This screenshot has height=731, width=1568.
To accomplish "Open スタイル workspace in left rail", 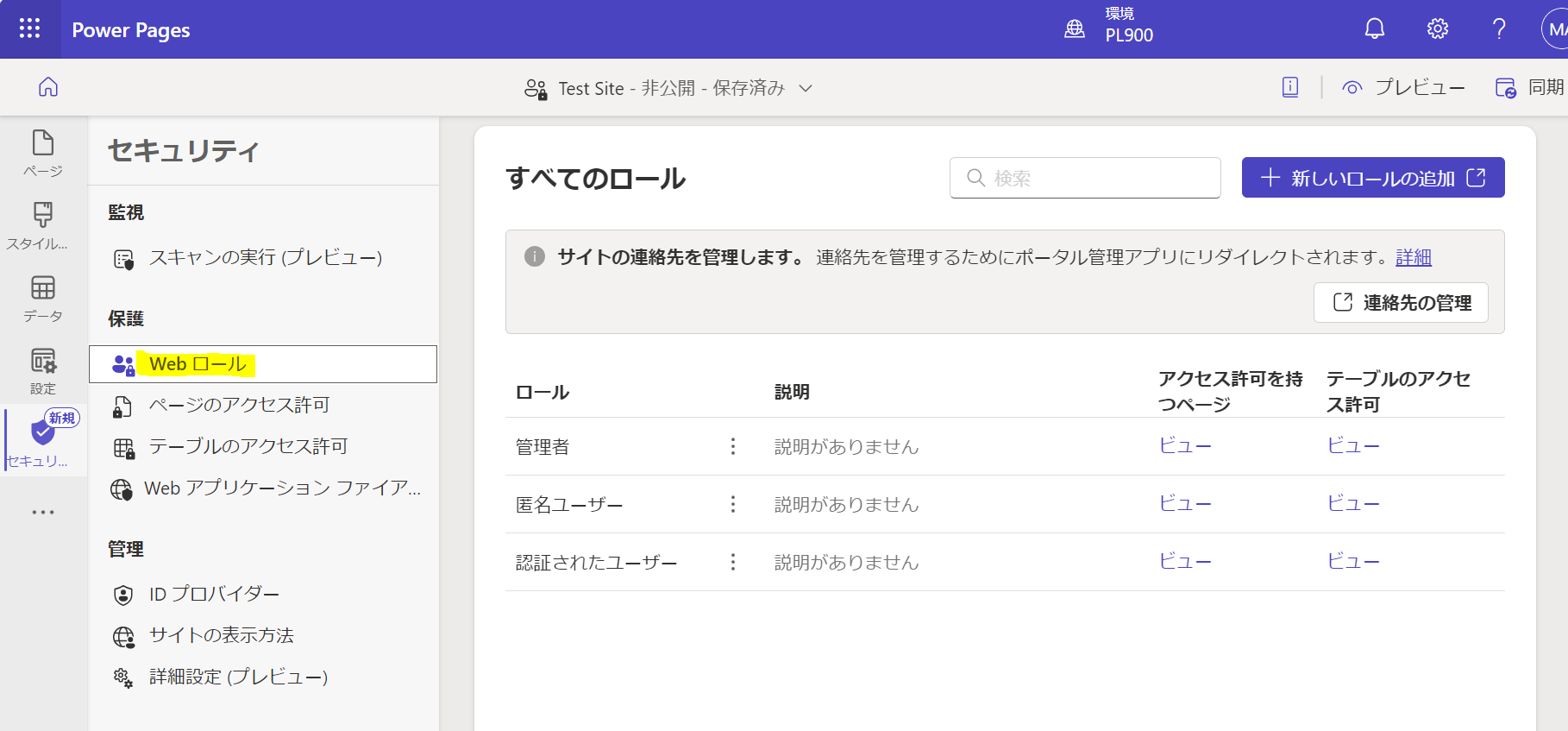I will pos(43,226).
